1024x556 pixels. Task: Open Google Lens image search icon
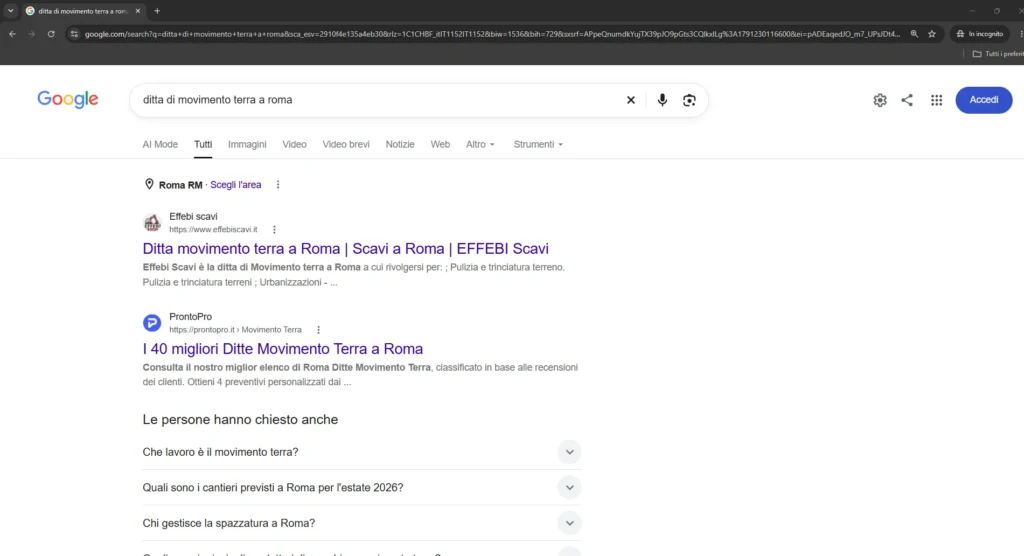click(x=689, y=100)
